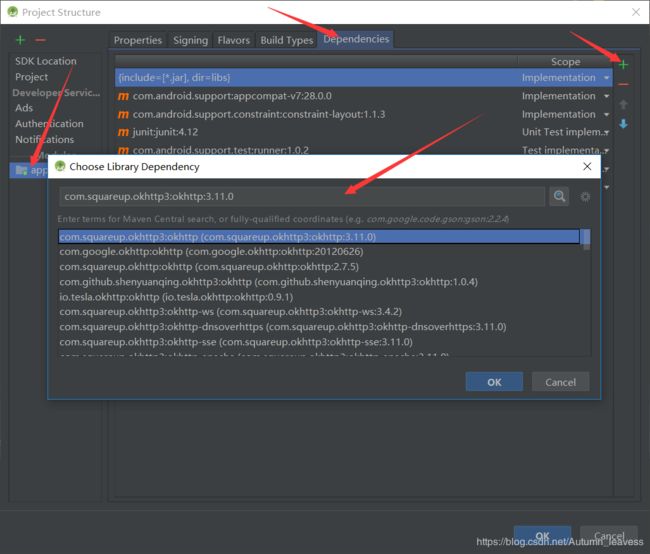Open search settings gear icon
650x554 pixels.
tap(585, 197)
